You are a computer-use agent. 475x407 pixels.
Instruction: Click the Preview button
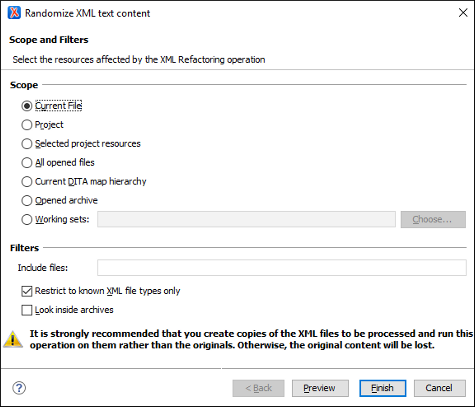pos(320,388)
